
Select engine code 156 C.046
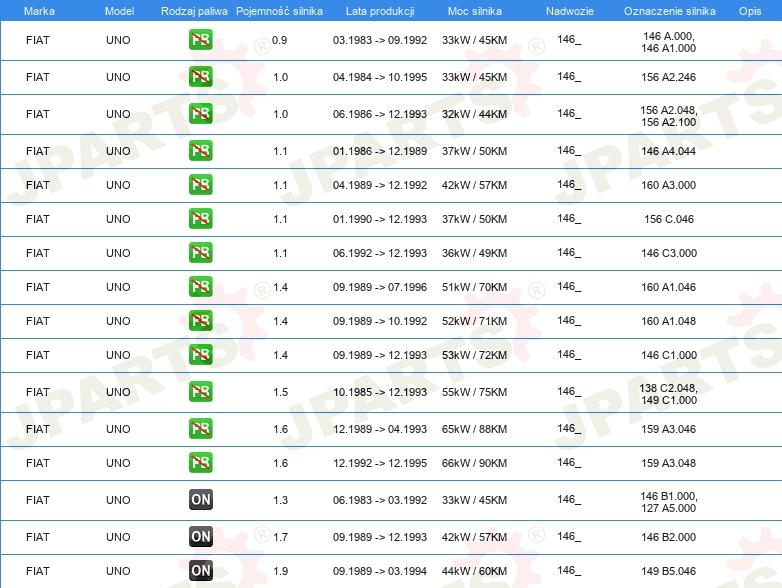click(669, 219)
